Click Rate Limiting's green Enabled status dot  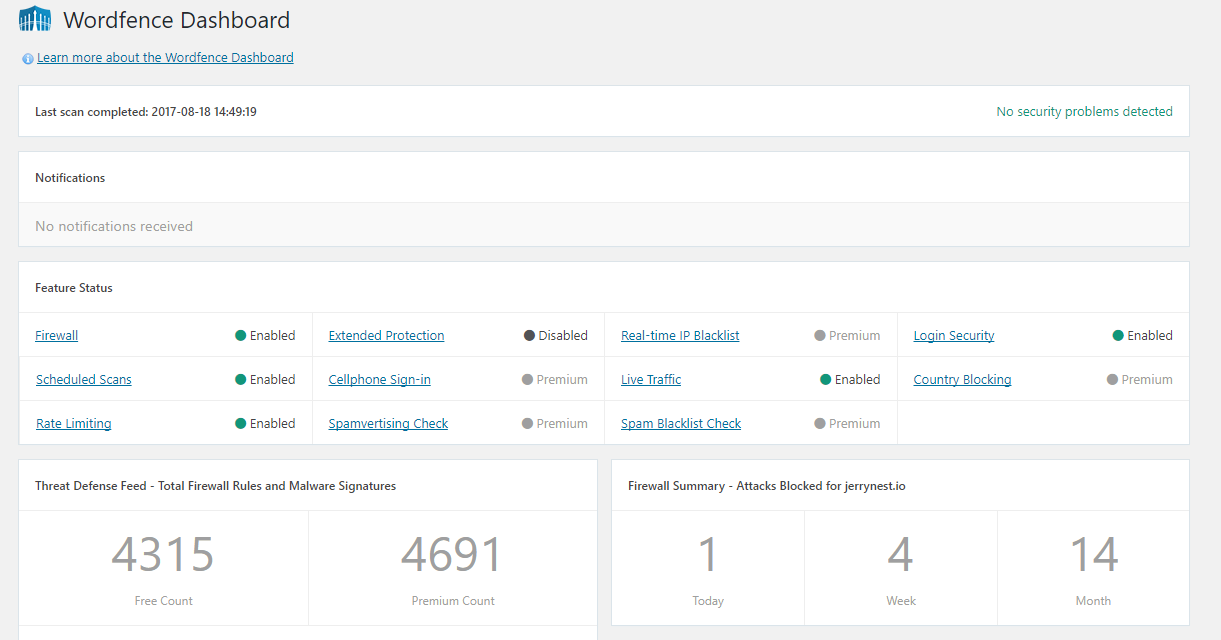(241, 424)
